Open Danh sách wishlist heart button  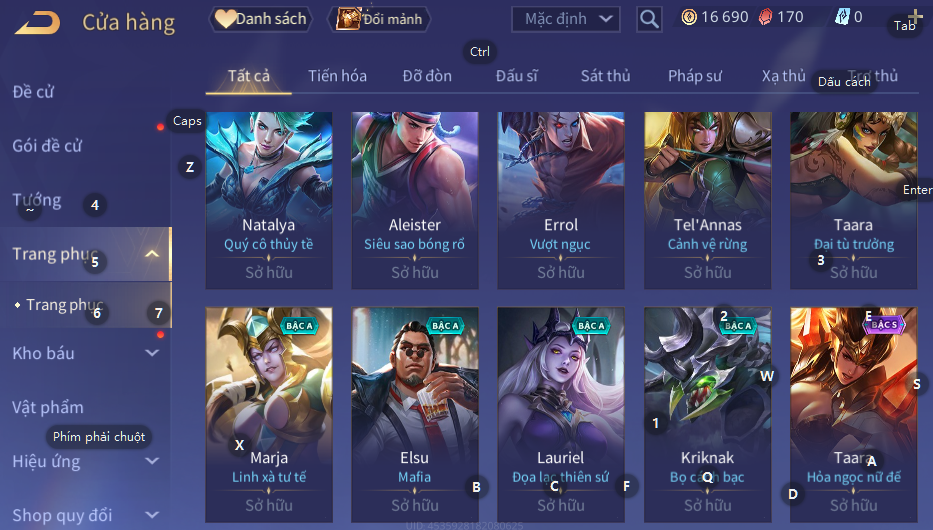tap(261, 19)
